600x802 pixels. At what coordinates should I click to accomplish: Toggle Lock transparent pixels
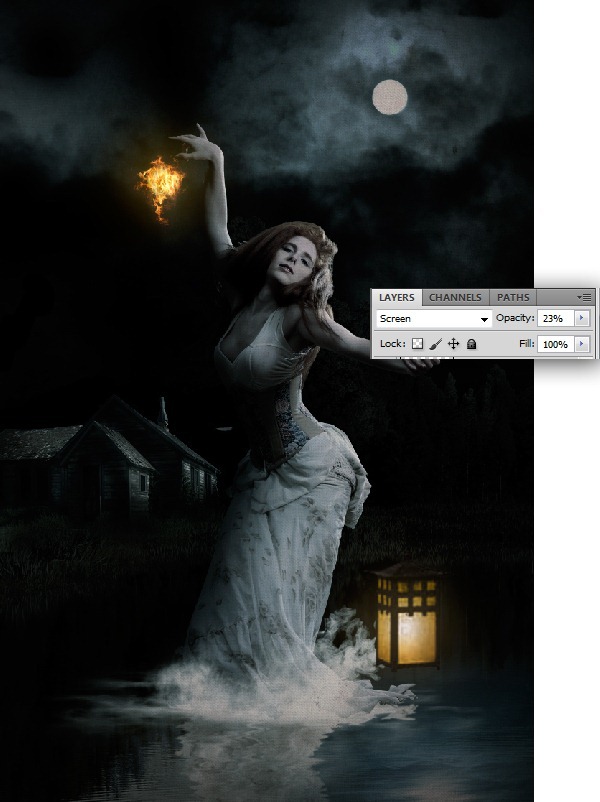(x=417, y=344)
